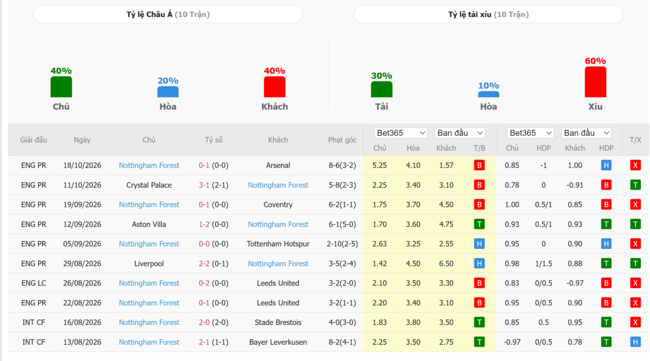650x361 pixels.
Task: Click the blue H over/under badge in Bayer Leverkusen row
Action: tap(635, 342)
